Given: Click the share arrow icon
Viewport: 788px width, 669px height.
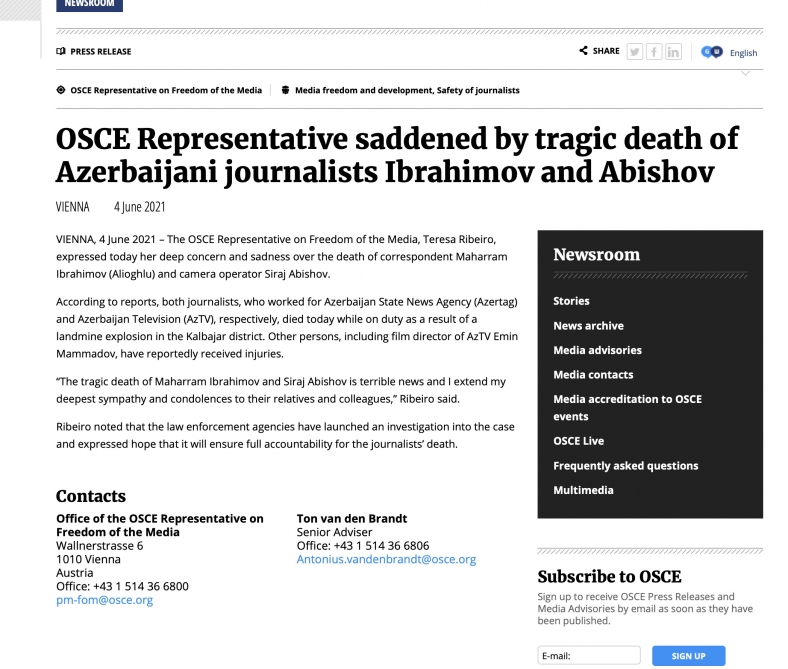Looking at the screenshot, I should [583, 50].
